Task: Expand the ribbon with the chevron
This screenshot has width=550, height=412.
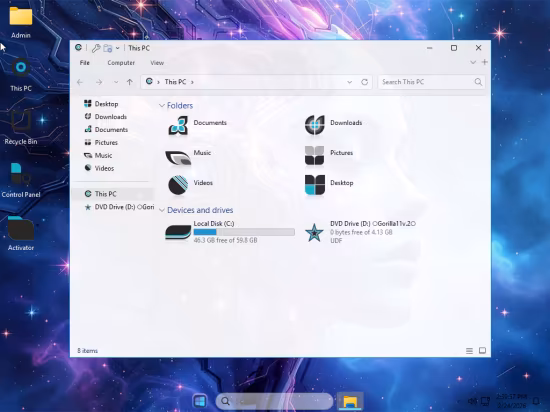Action: 473,62
